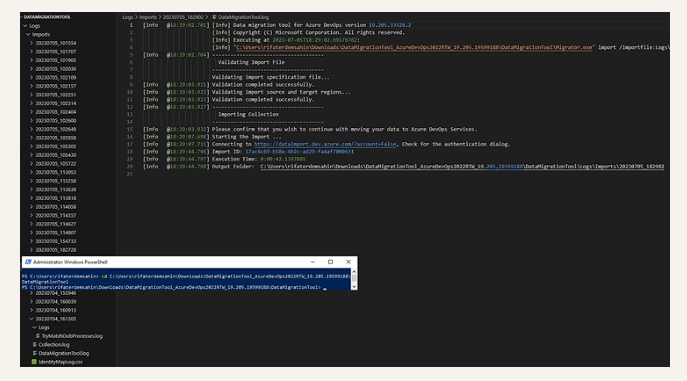Collapse the Imports folder chevron
Image resolution: width=687 pixels, height=381 pixels.
pyautogui.click(x=28, y=34)
